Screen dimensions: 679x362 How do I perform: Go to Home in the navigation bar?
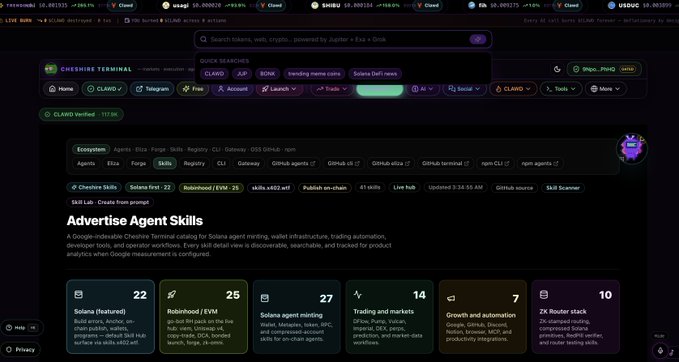61,89
